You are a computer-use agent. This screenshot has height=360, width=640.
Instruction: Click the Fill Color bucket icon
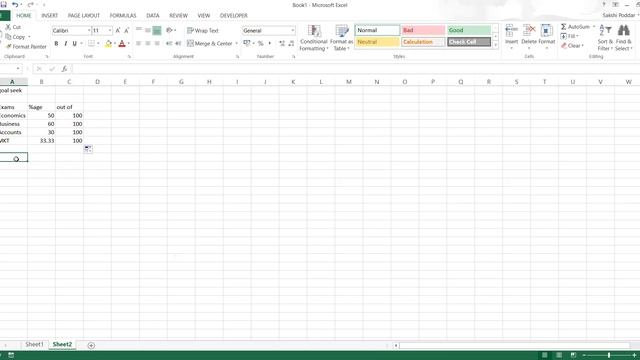pyautogui.click(x=108, y=43)
